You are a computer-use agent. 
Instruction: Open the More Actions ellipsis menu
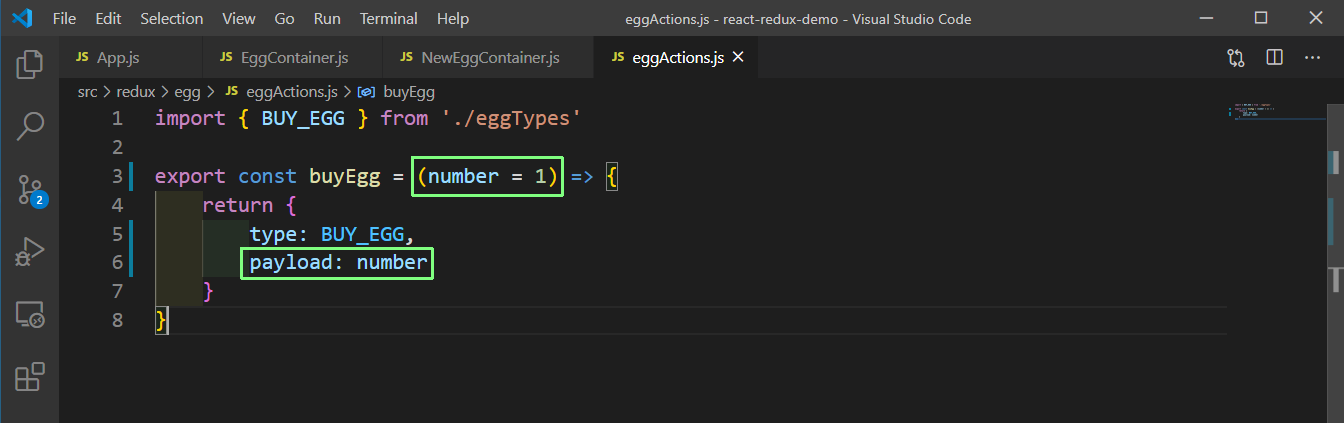coord(1312,58)
